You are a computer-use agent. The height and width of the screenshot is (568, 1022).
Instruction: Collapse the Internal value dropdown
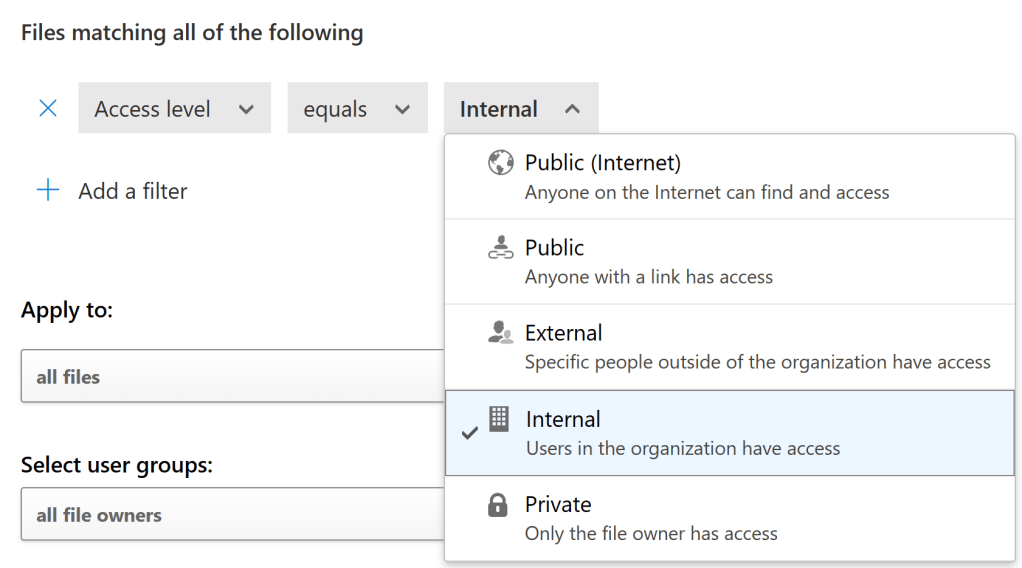pos(520,109)
